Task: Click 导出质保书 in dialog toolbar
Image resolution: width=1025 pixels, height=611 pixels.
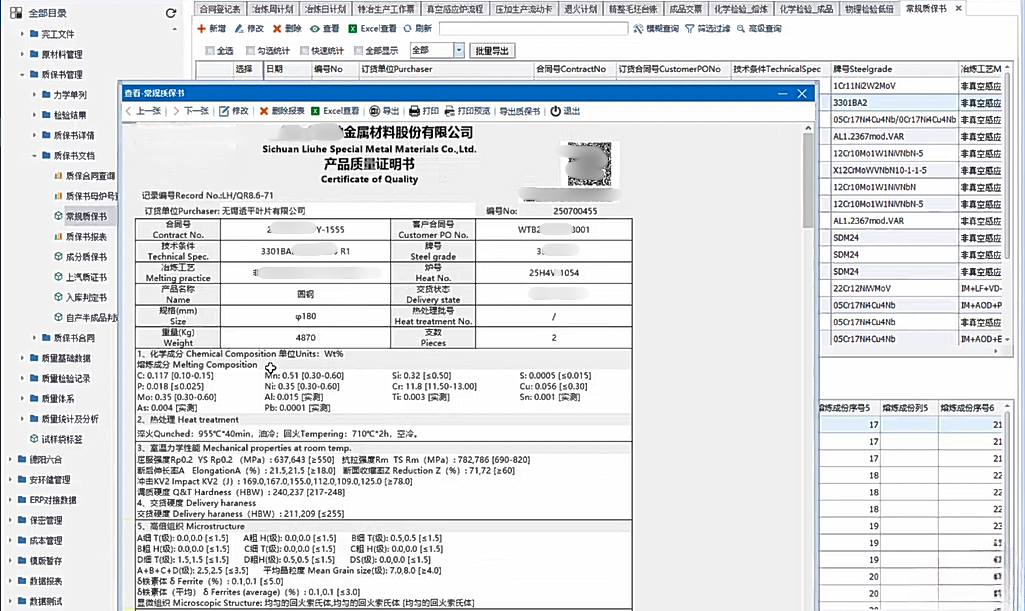Action: point(520,111)
